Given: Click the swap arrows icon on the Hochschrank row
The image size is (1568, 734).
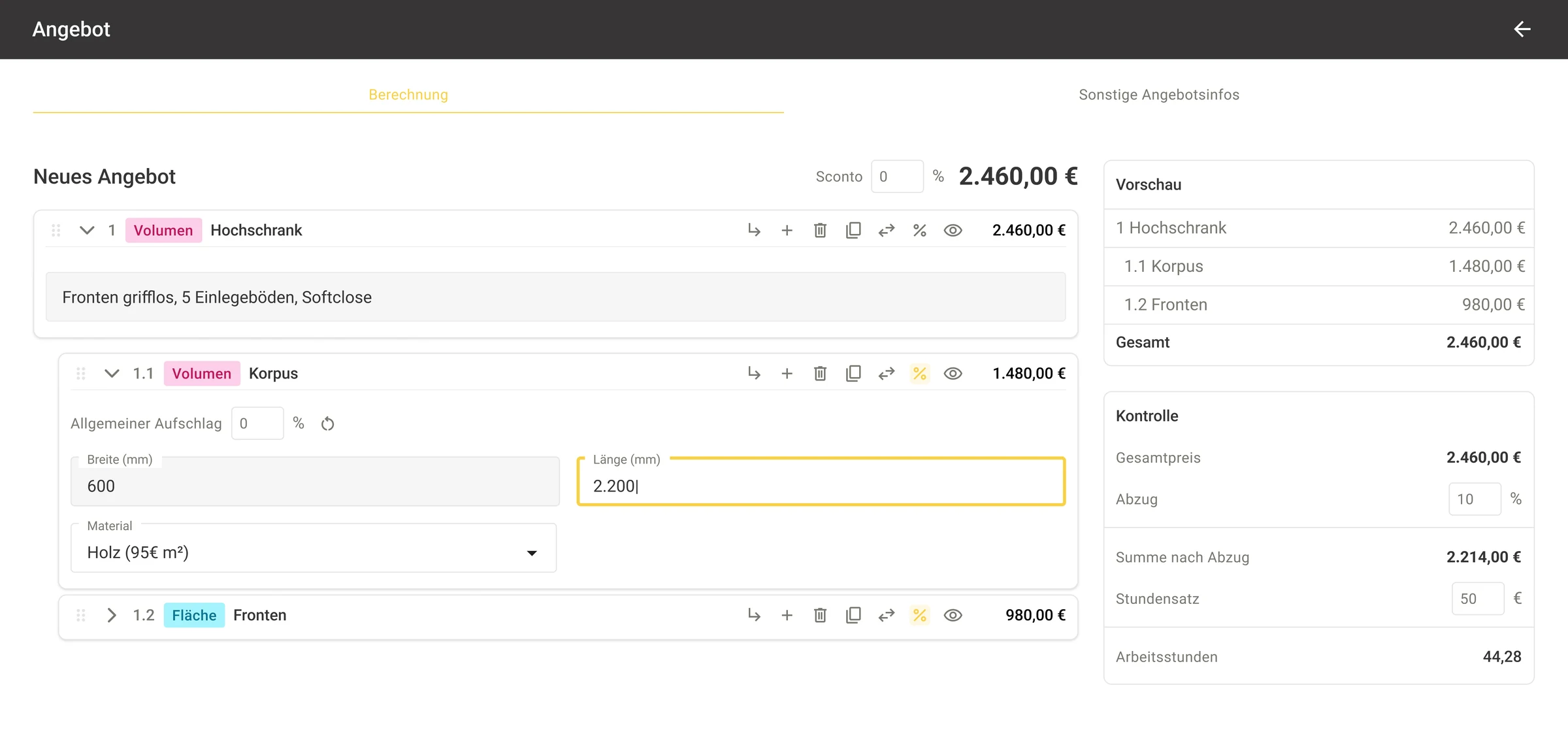Looking at the screenshot, I should pos(887,230).
